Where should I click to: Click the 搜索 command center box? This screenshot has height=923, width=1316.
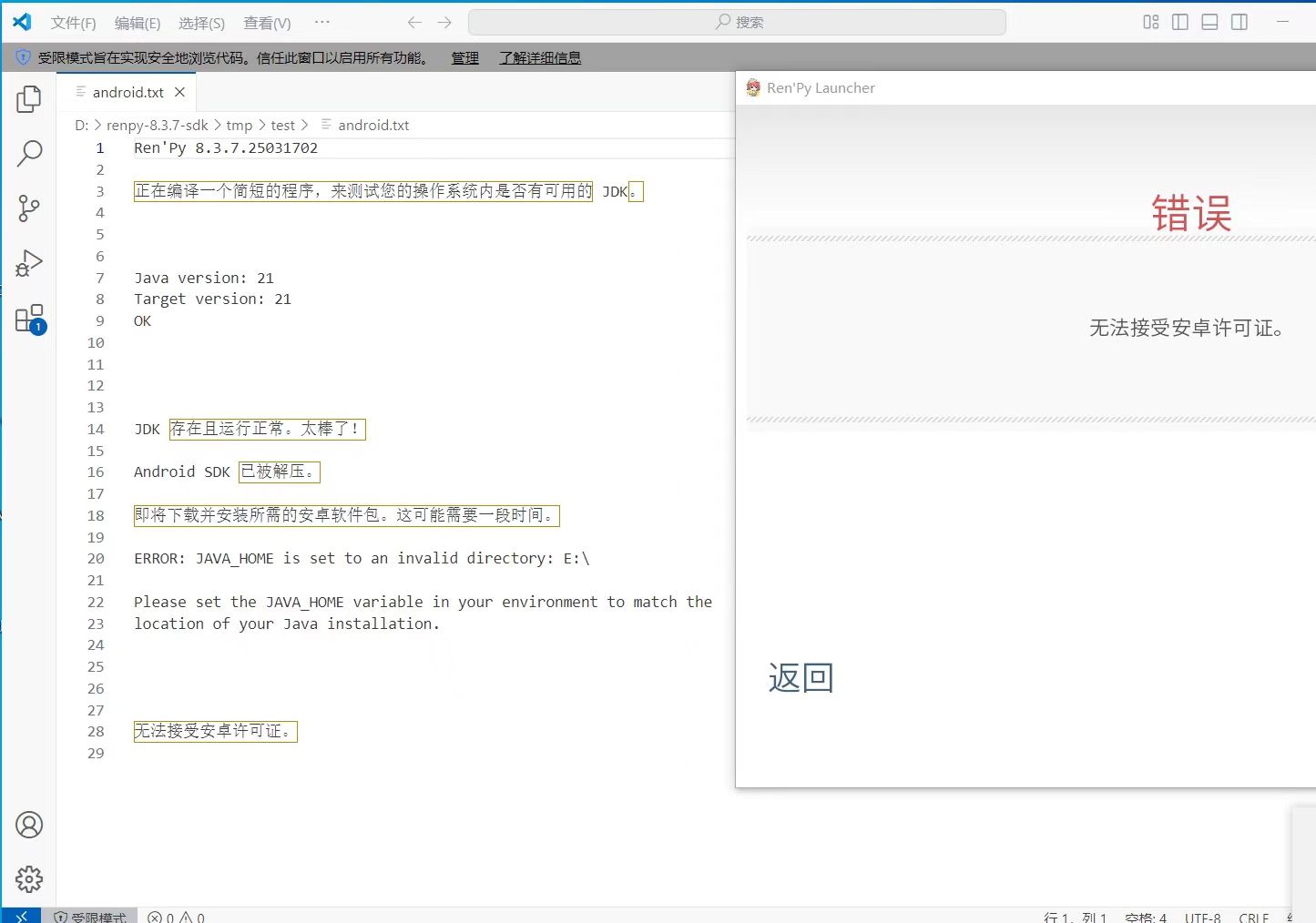pos(737,22)
